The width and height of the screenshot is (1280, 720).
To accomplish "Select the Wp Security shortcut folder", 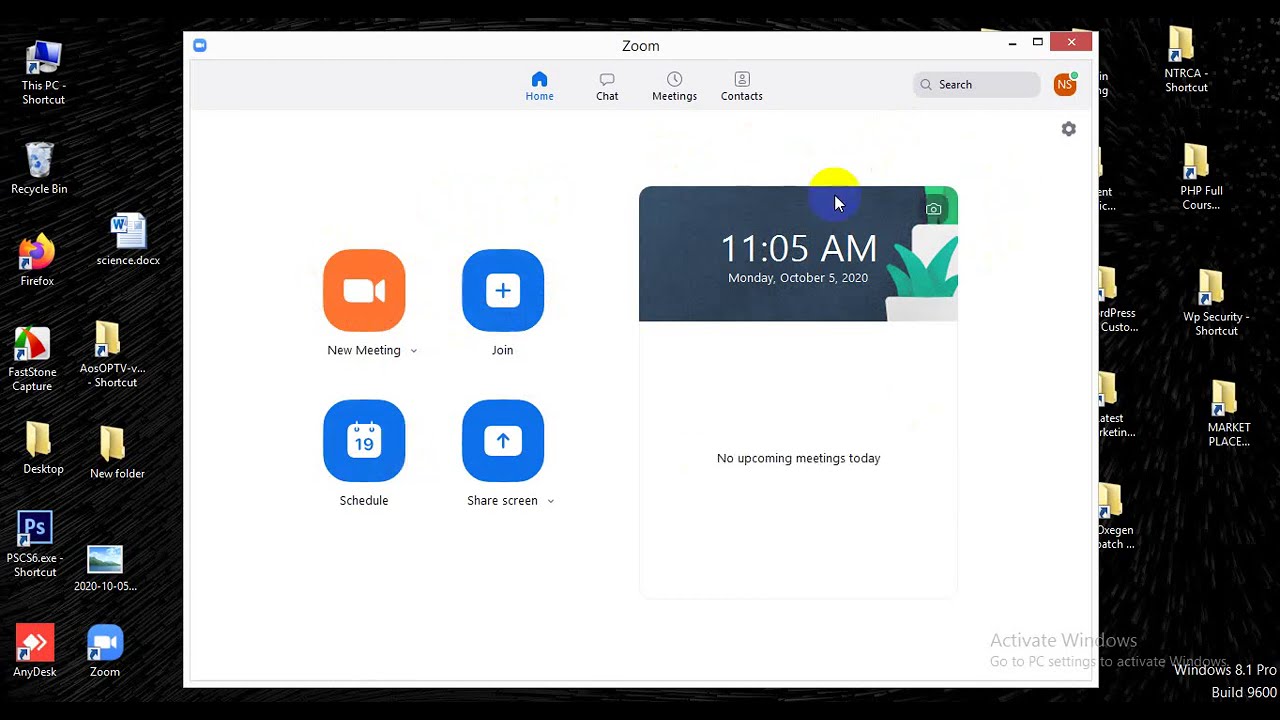I will 1216,303.
